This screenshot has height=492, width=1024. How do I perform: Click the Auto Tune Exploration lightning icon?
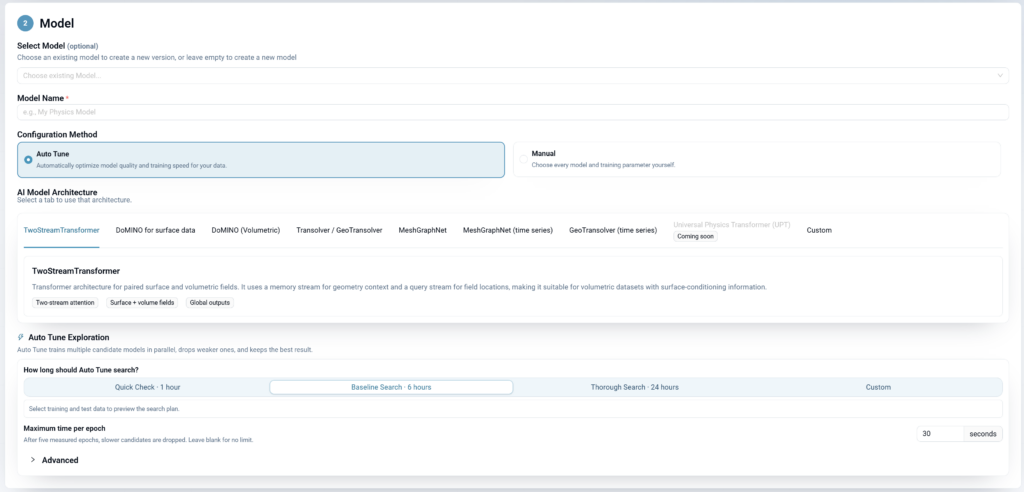click(x=21, y=337)
